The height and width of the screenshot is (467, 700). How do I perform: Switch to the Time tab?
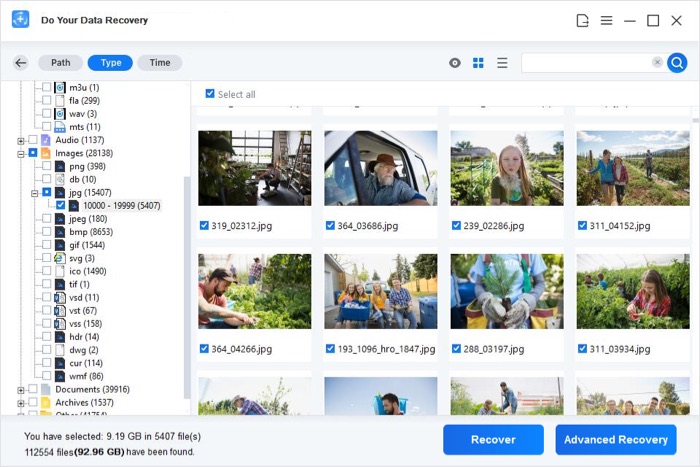pos(160,63)
